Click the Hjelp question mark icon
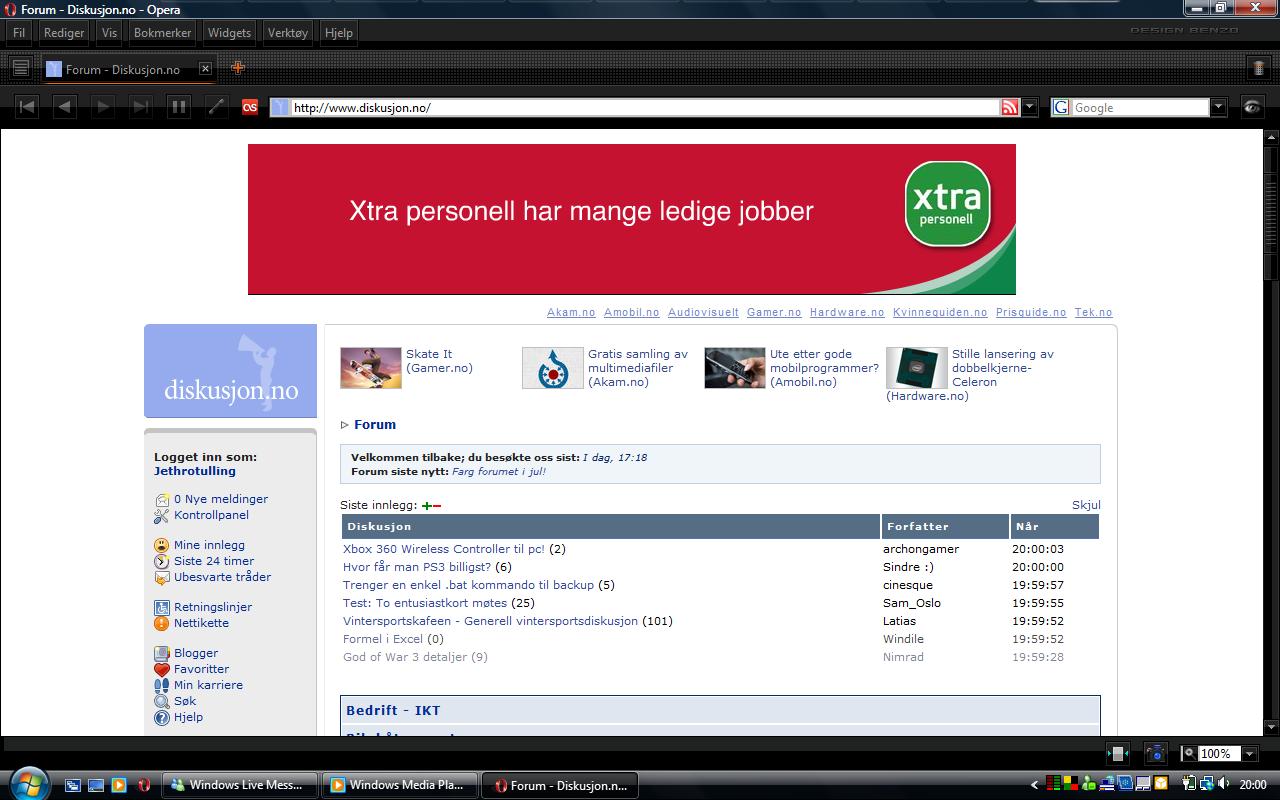 [x=162, y=717]
